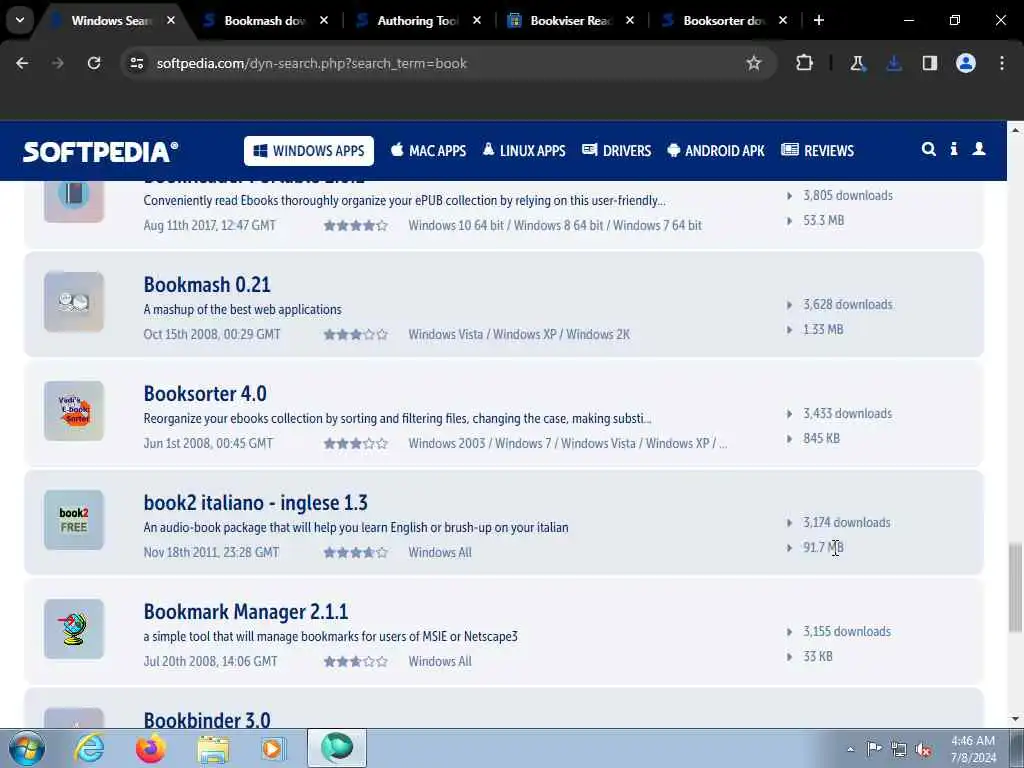Click the Bookmash app thumbnail

[x=74, y=302]
